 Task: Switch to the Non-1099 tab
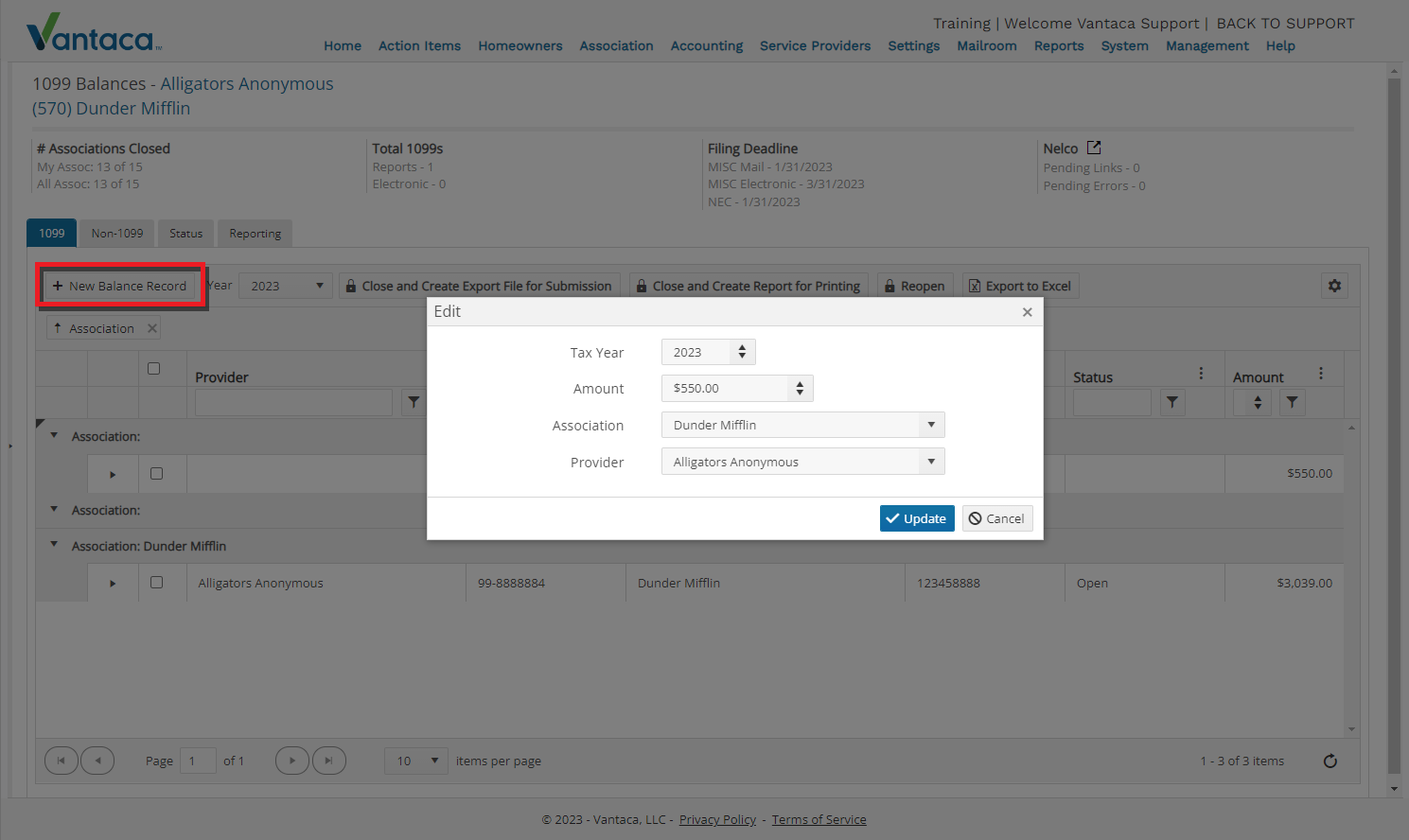tap(117, 234)
